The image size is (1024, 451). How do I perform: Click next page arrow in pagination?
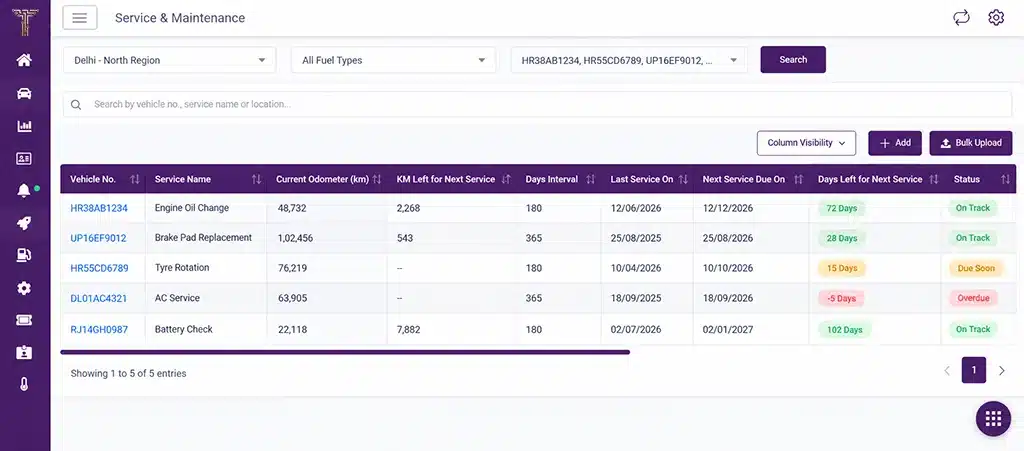click(1002, 371)
